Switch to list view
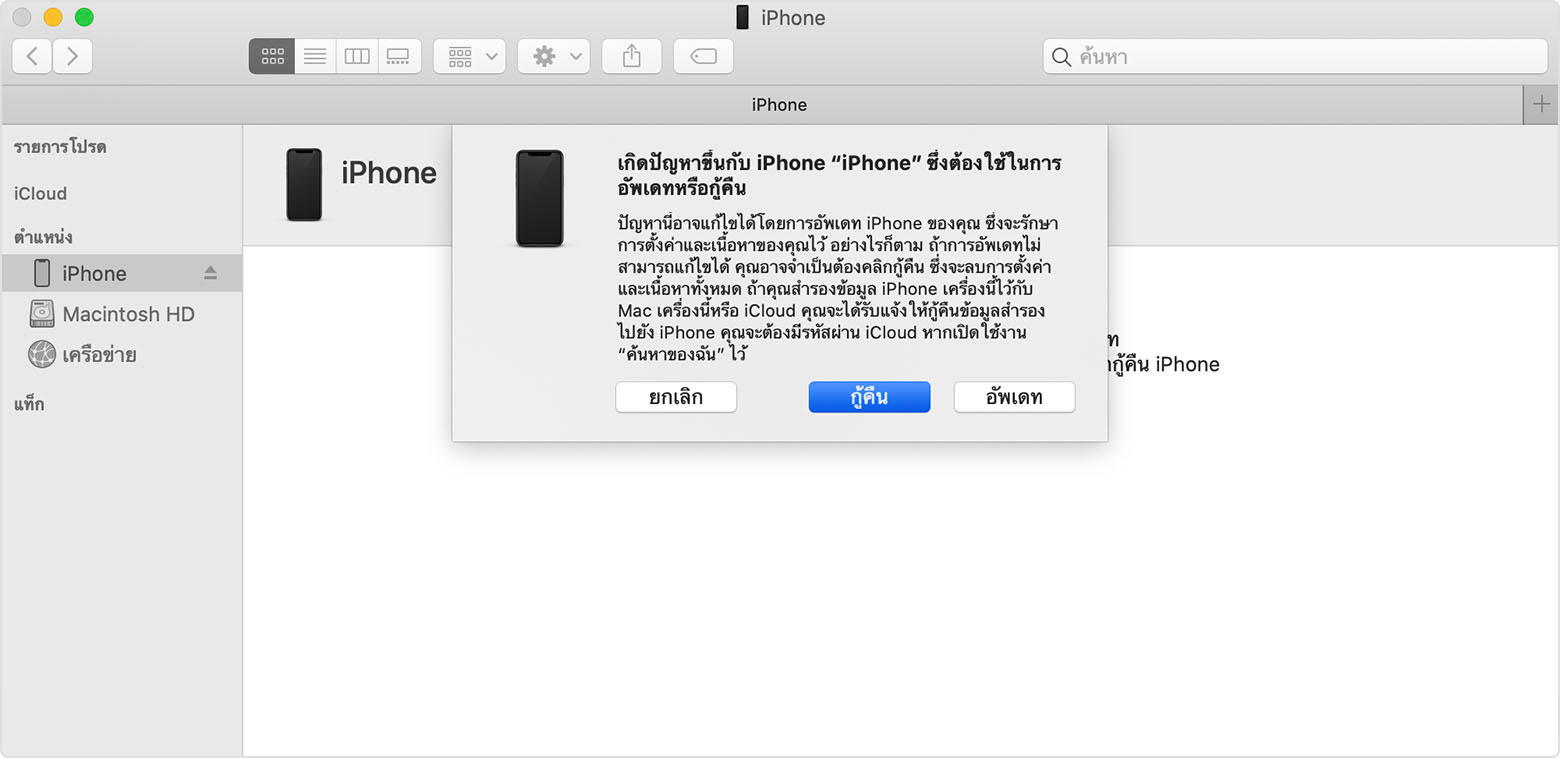This screenshot has height=758, width=1560. click(315, 57)
